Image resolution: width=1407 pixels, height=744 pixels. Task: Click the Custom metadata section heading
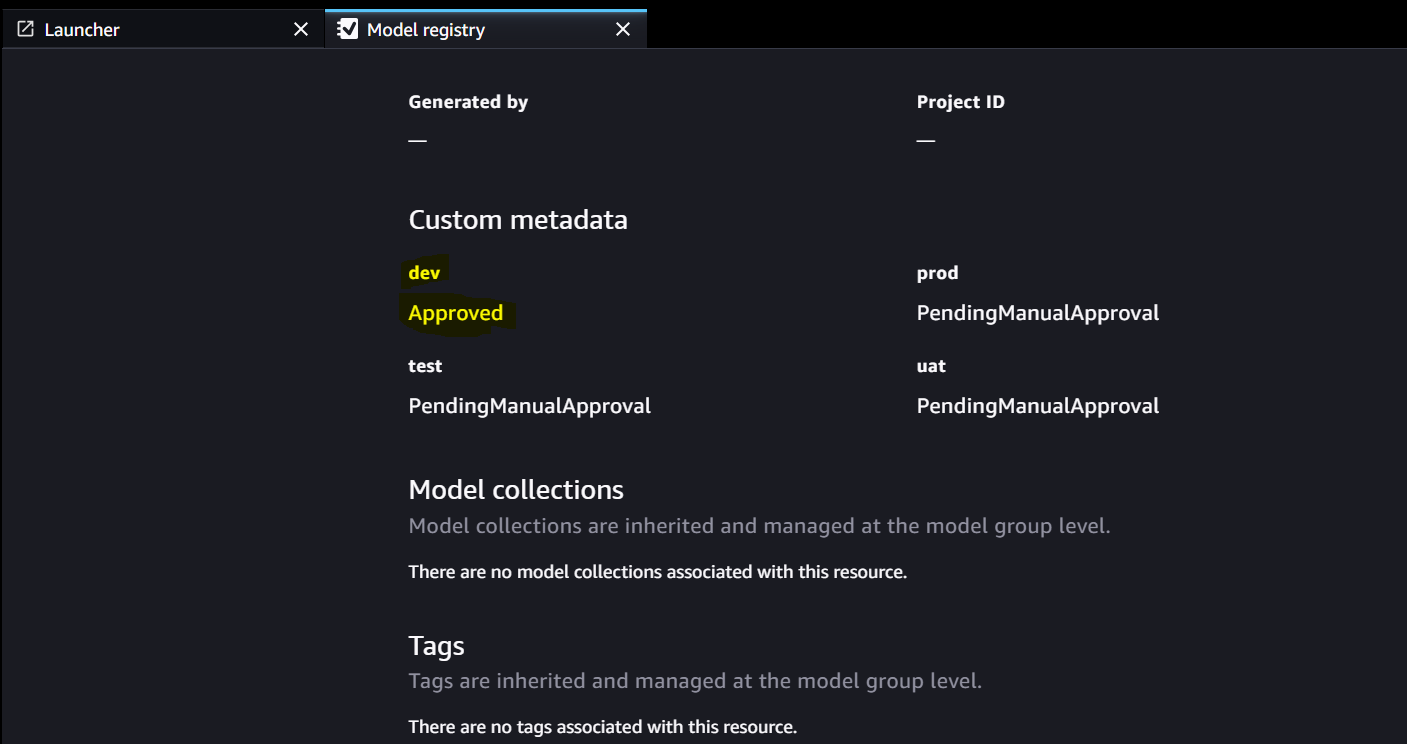(x=518, y=219)
